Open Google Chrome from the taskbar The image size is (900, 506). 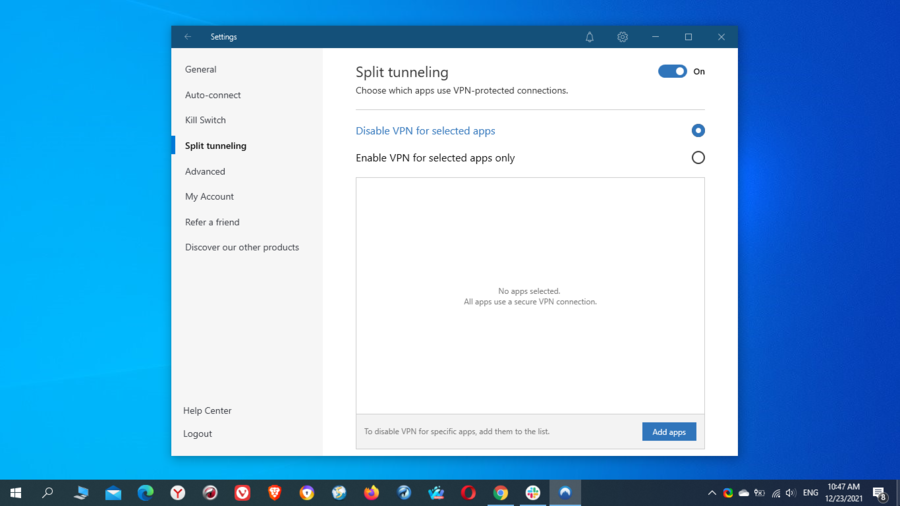point(501,493)
